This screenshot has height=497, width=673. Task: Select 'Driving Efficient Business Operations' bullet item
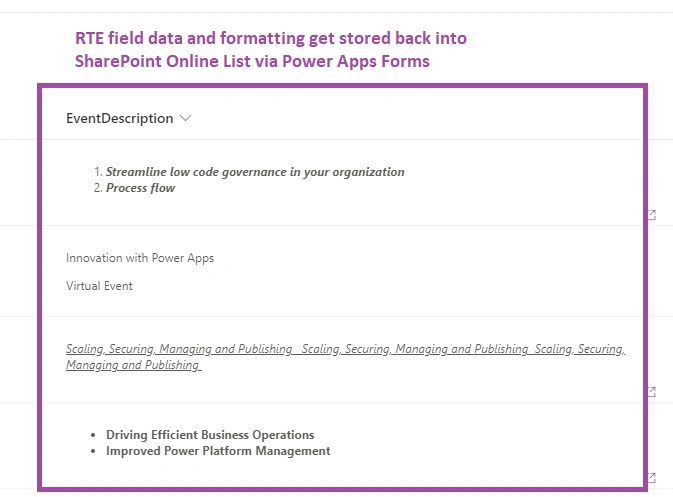click(210, 435)
